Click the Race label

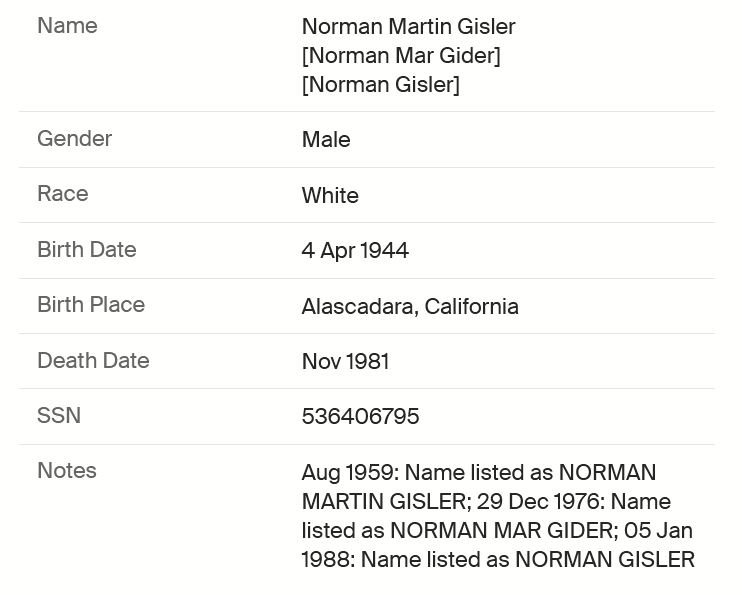point(62,194)
